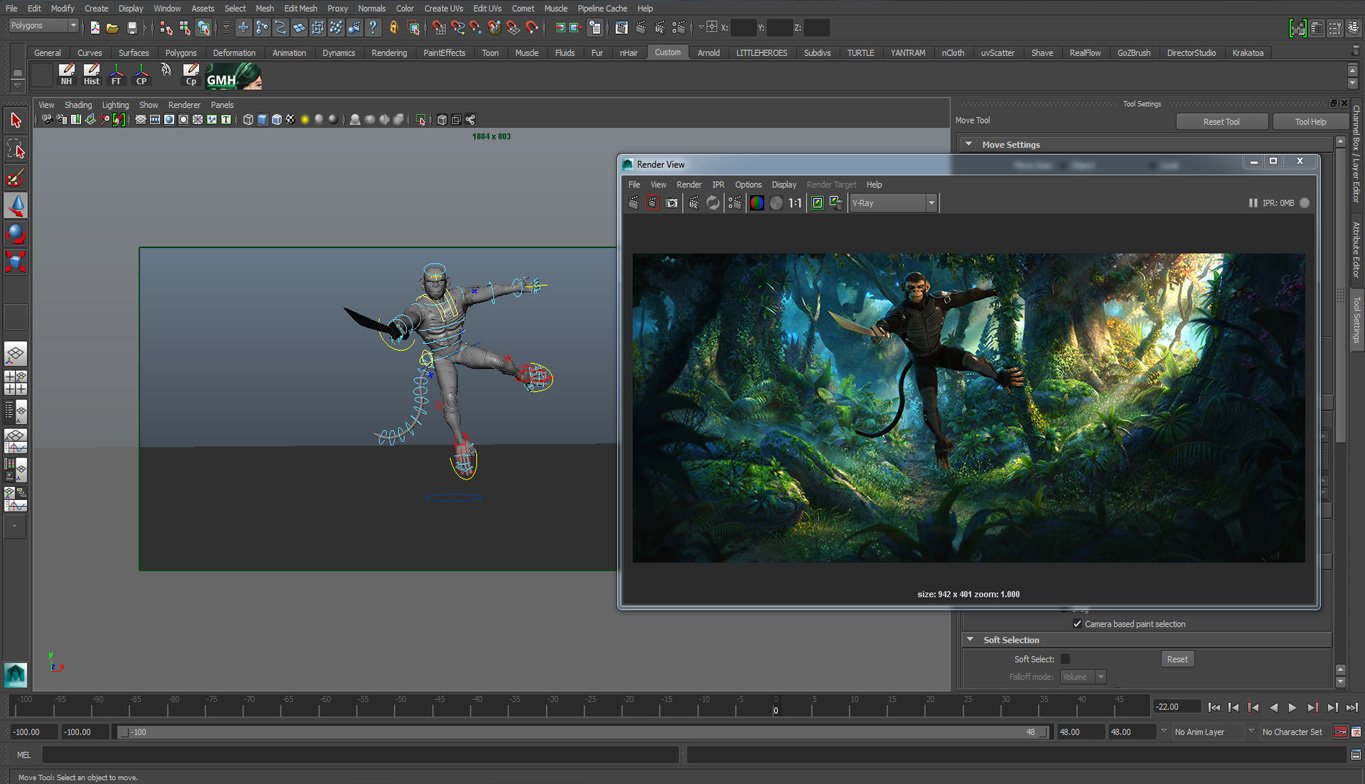This screenshot has width=1365, height=784.
Task: Activate the red Scale tool icon
Action: (15, 261)
